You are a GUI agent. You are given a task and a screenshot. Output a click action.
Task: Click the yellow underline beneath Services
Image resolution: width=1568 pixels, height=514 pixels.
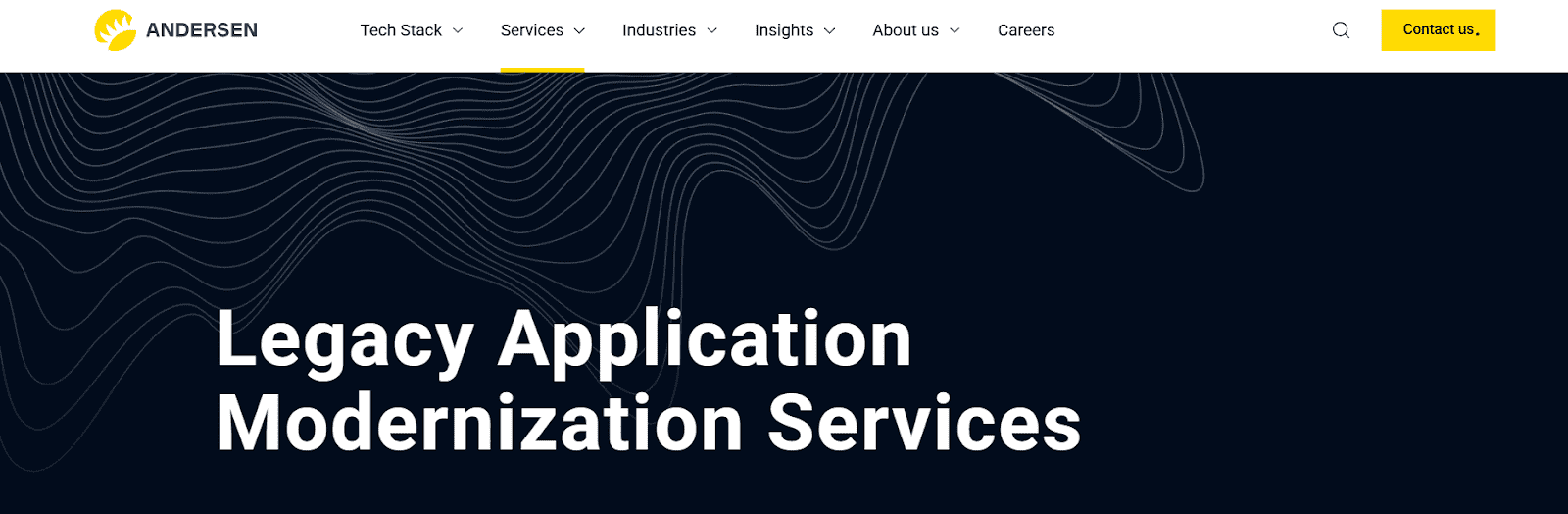tap(542, 70)
